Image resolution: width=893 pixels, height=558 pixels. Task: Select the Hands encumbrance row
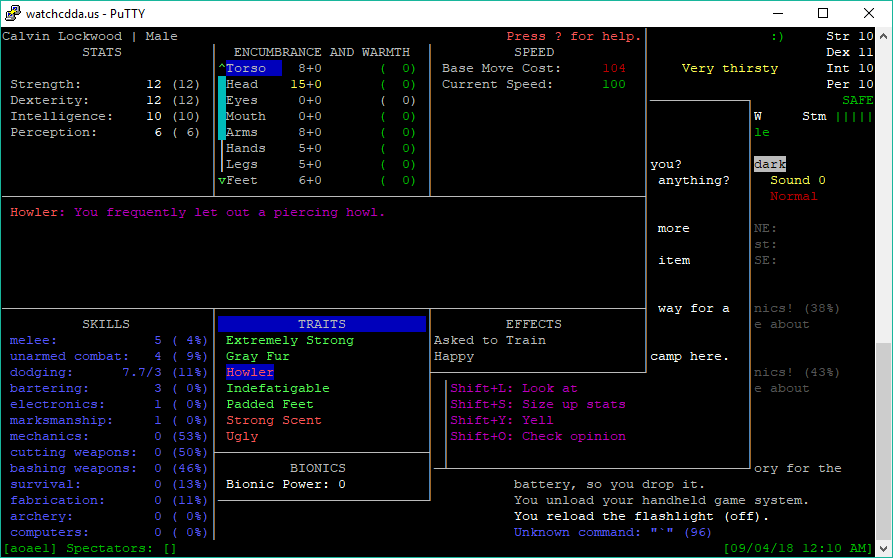(x=321, y=148)
